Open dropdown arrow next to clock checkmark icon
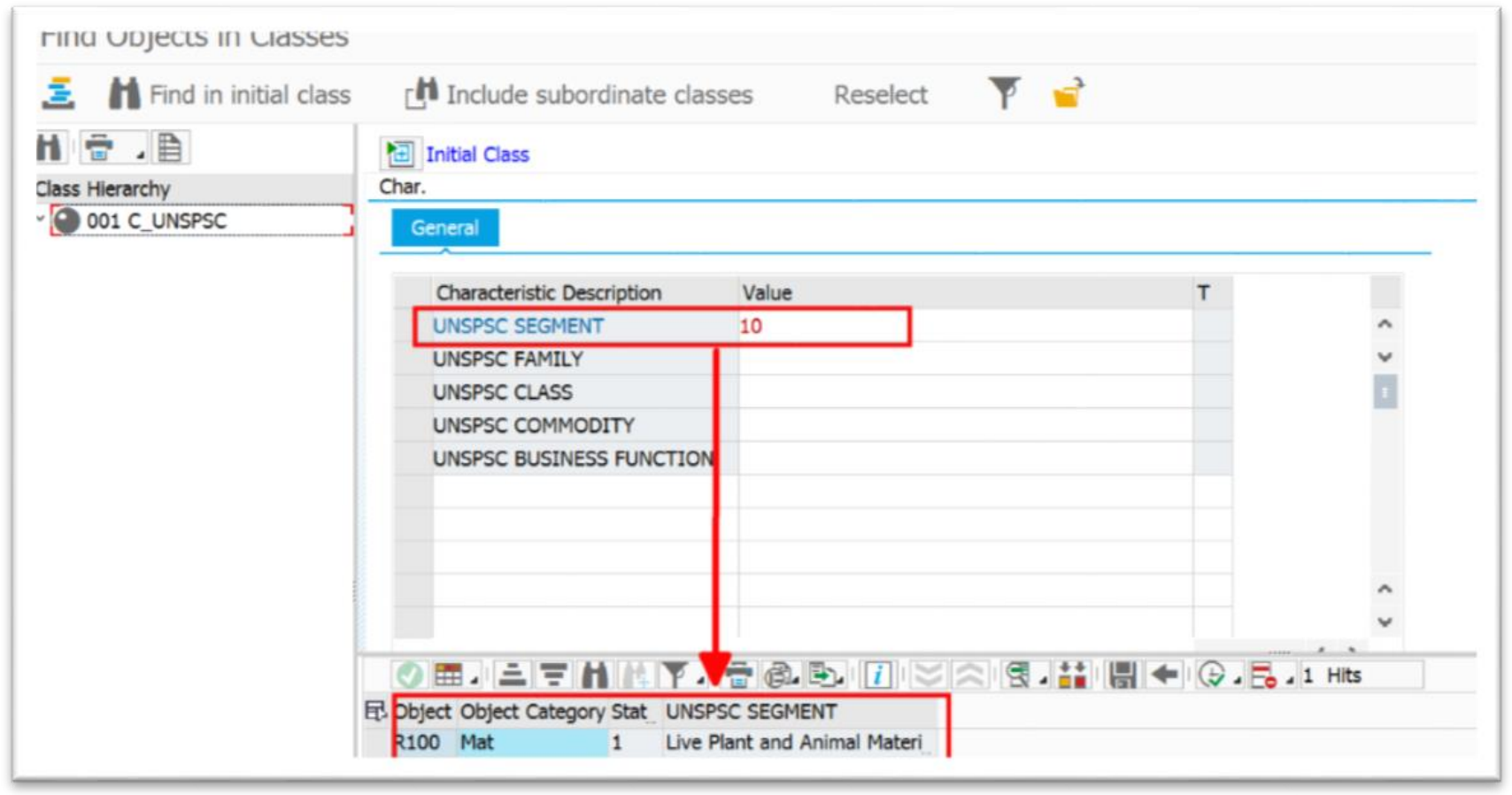Viewport: 1512px width, 795px height. pyautogui.click(x=1237, y=681)
